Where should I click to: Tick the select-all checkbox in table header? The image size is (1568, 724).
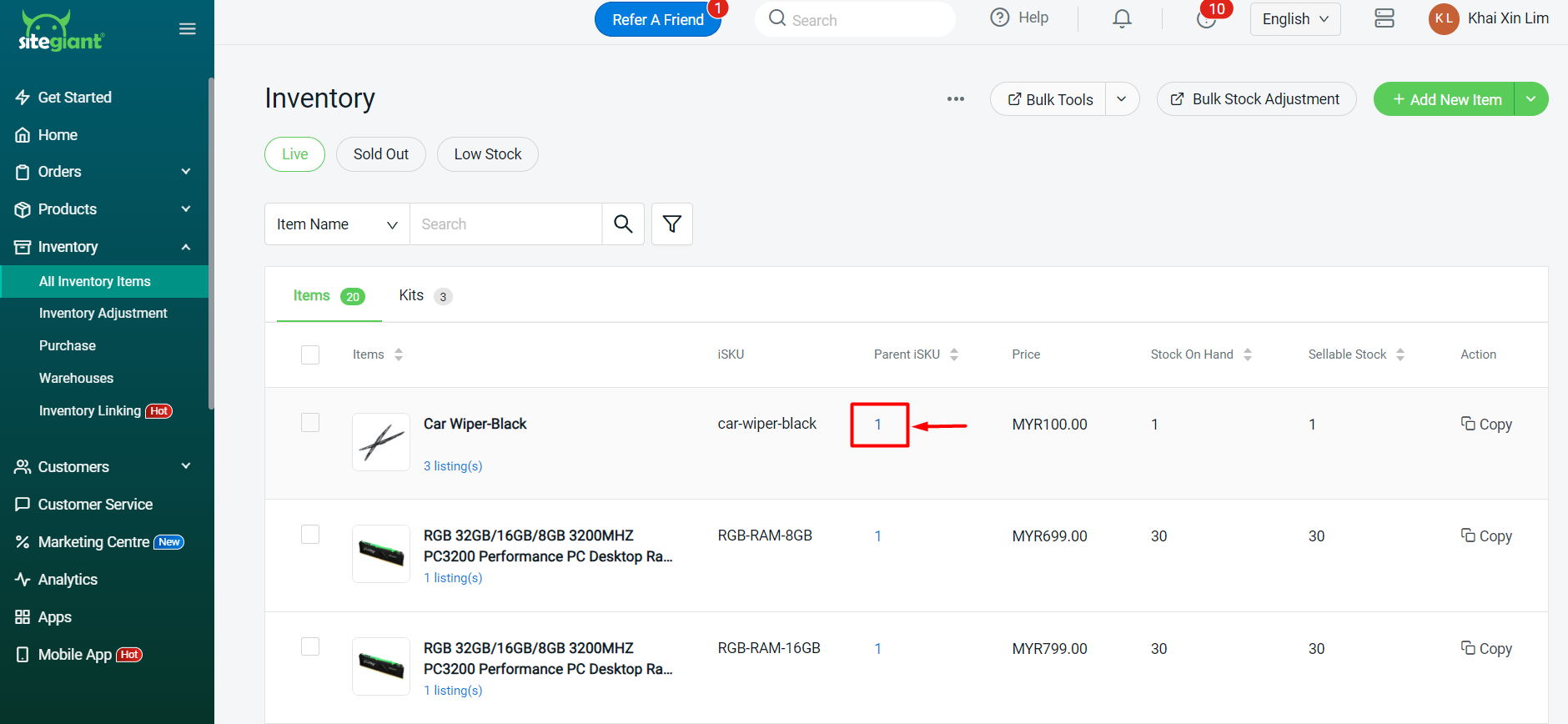pos(310,354)
